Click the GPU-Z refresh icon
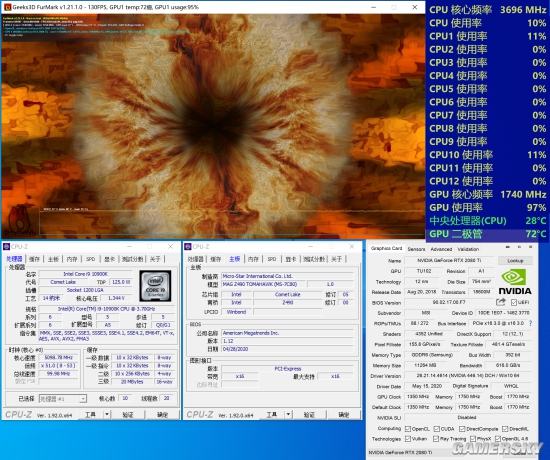 point(519,247)
